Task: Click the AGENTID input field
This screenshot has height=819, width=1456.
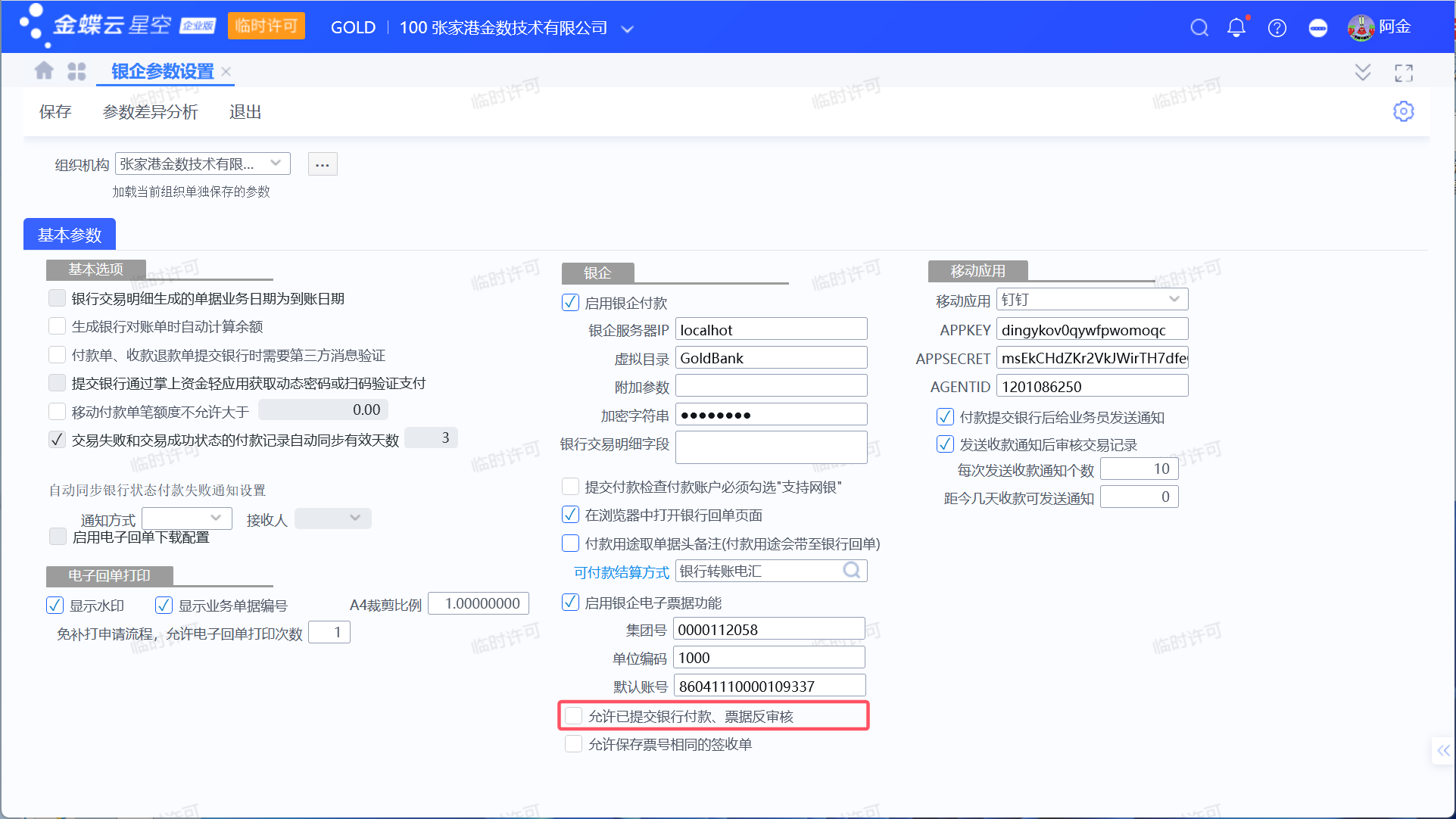Action: (1093, 386)
